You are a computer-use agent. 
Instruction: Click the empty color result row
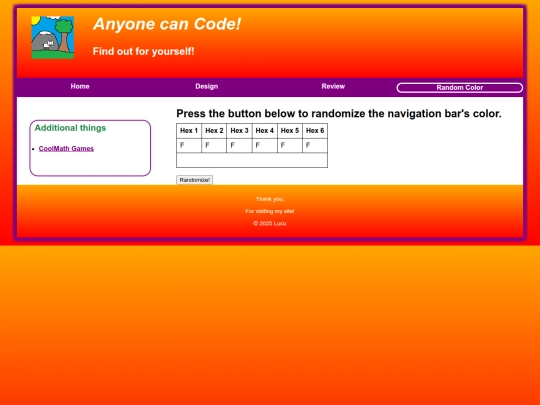[252, 160]
